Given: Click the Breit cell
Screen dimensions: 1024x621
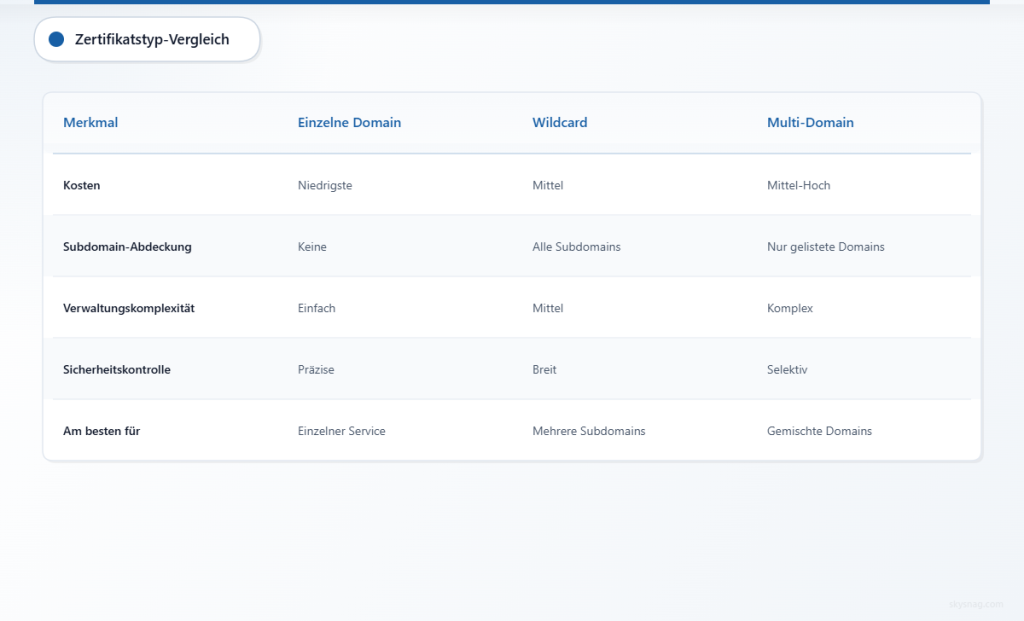Looking at the screenshot, I should (544, 370).
